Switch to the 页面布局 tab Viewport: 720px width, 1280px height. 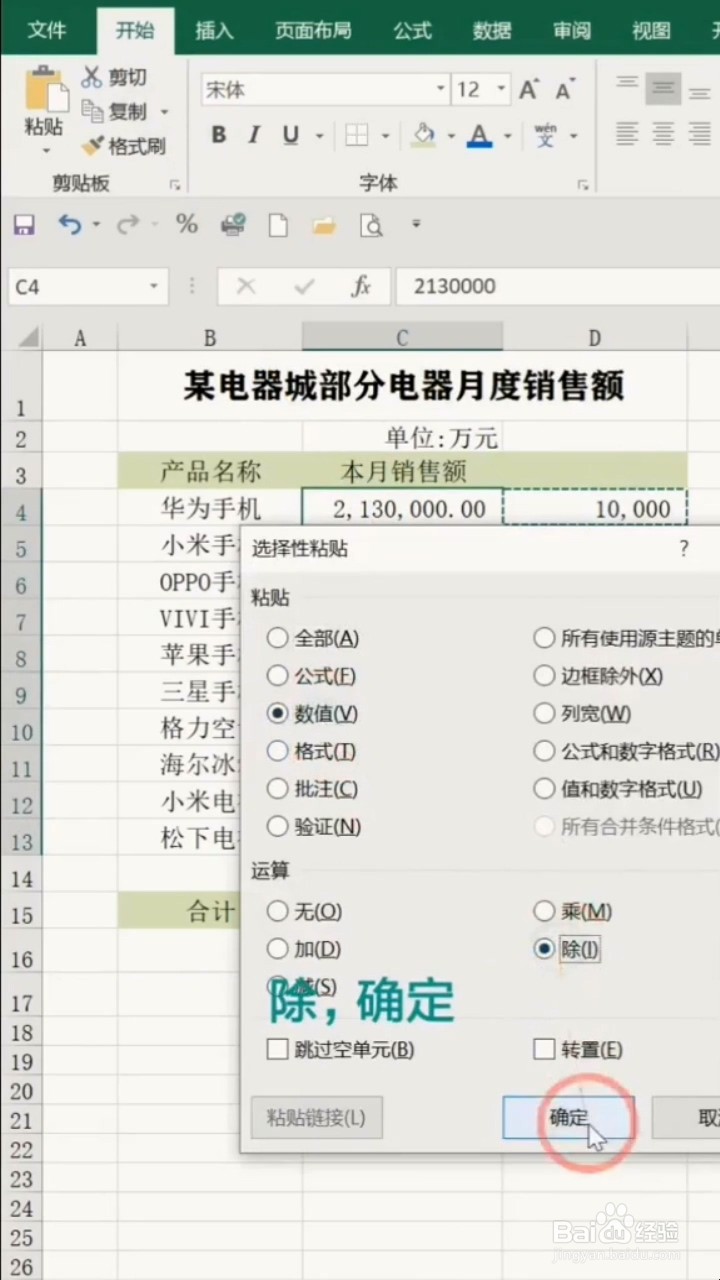click(313, 30)
